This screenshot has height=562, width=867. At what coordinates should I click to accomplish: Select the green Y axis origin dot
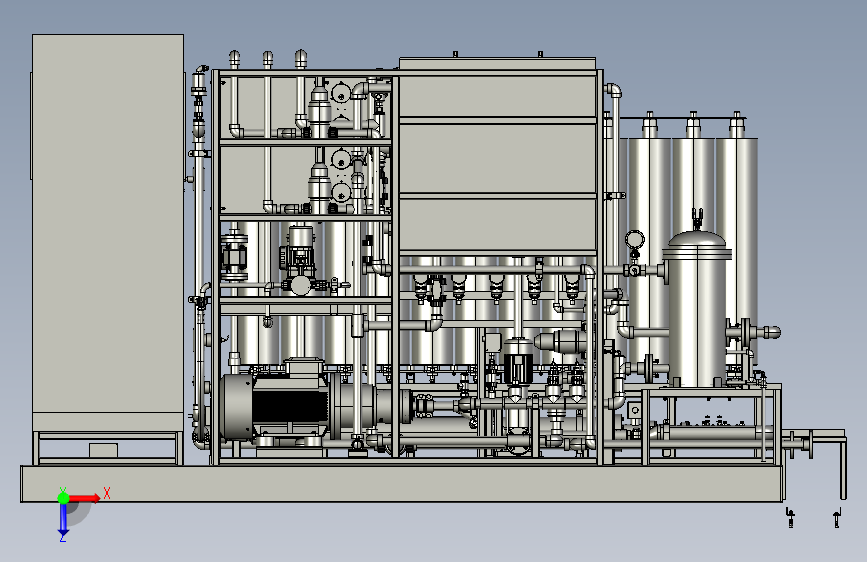point(63,498)
